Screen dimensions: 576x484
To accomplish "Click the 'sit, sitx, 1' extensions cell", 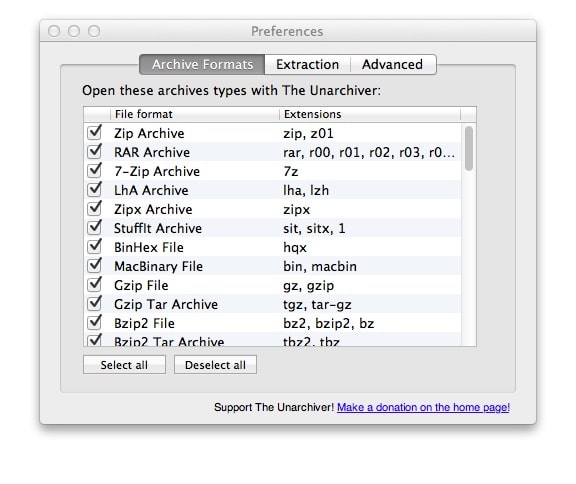I will point(314,228).
